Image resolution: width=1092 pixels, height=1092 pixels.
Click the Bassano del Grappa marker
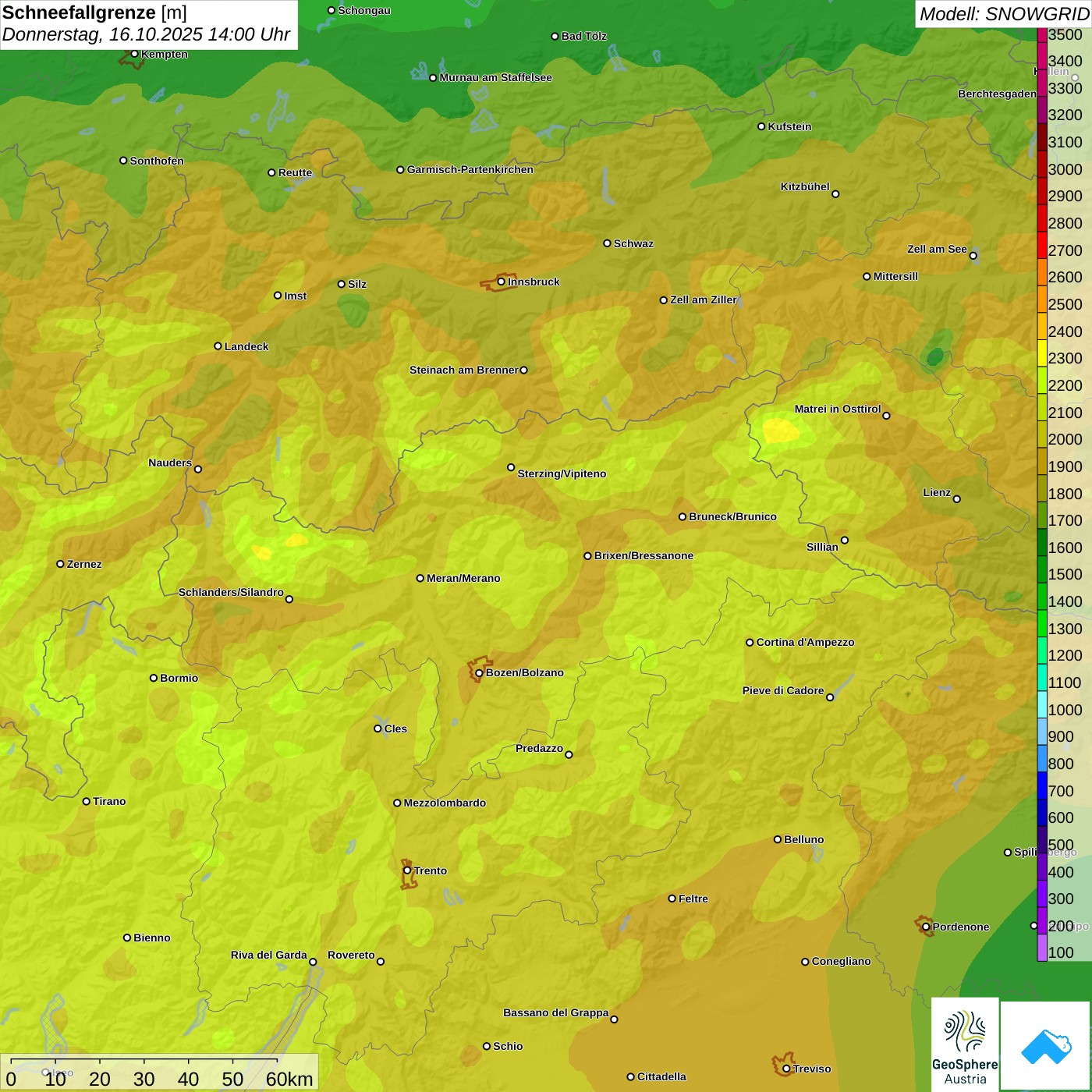point(614,1019)
